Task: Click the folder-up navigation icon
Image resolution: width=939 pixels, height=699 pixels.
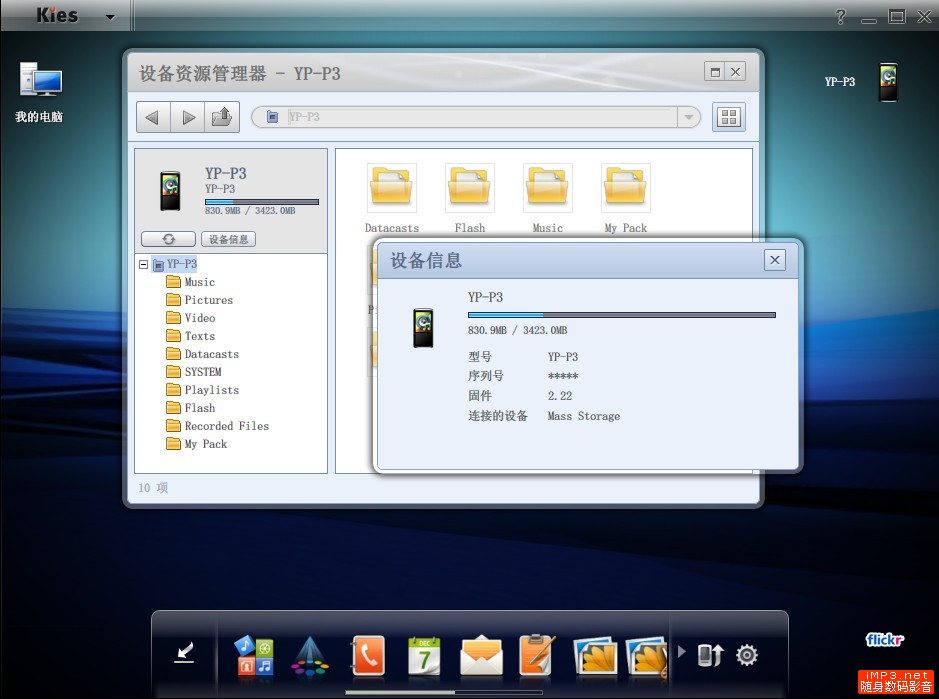Action: pyautogui.click(x=222, y=116)
